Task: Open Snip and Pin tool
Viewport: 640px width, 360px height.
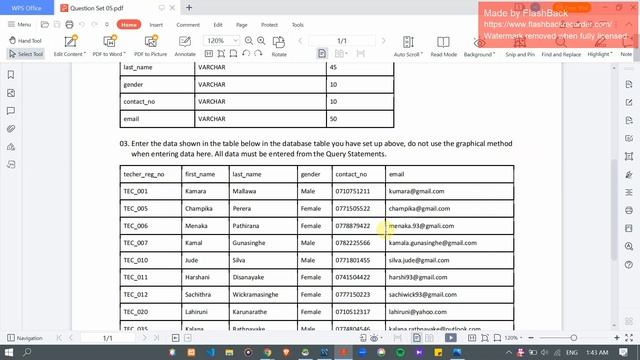Action: [x=520, y=46]
